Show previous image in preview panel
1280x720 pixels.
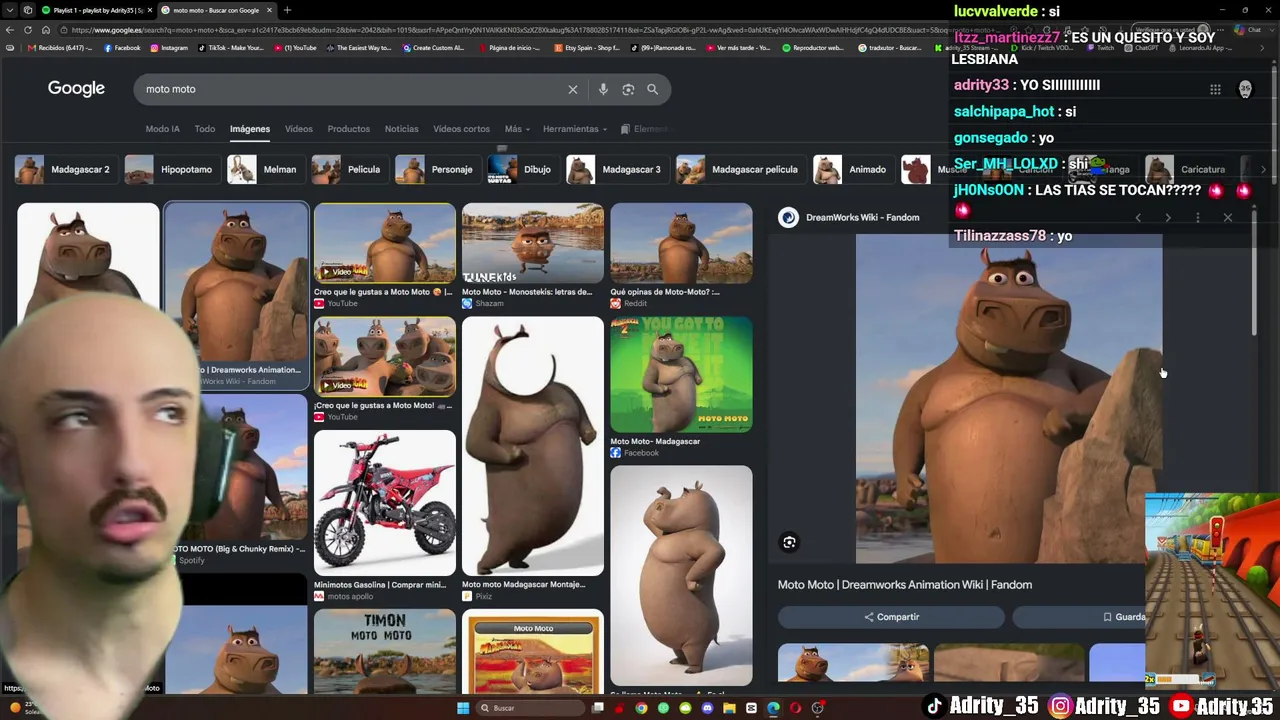coord(1138,217)
